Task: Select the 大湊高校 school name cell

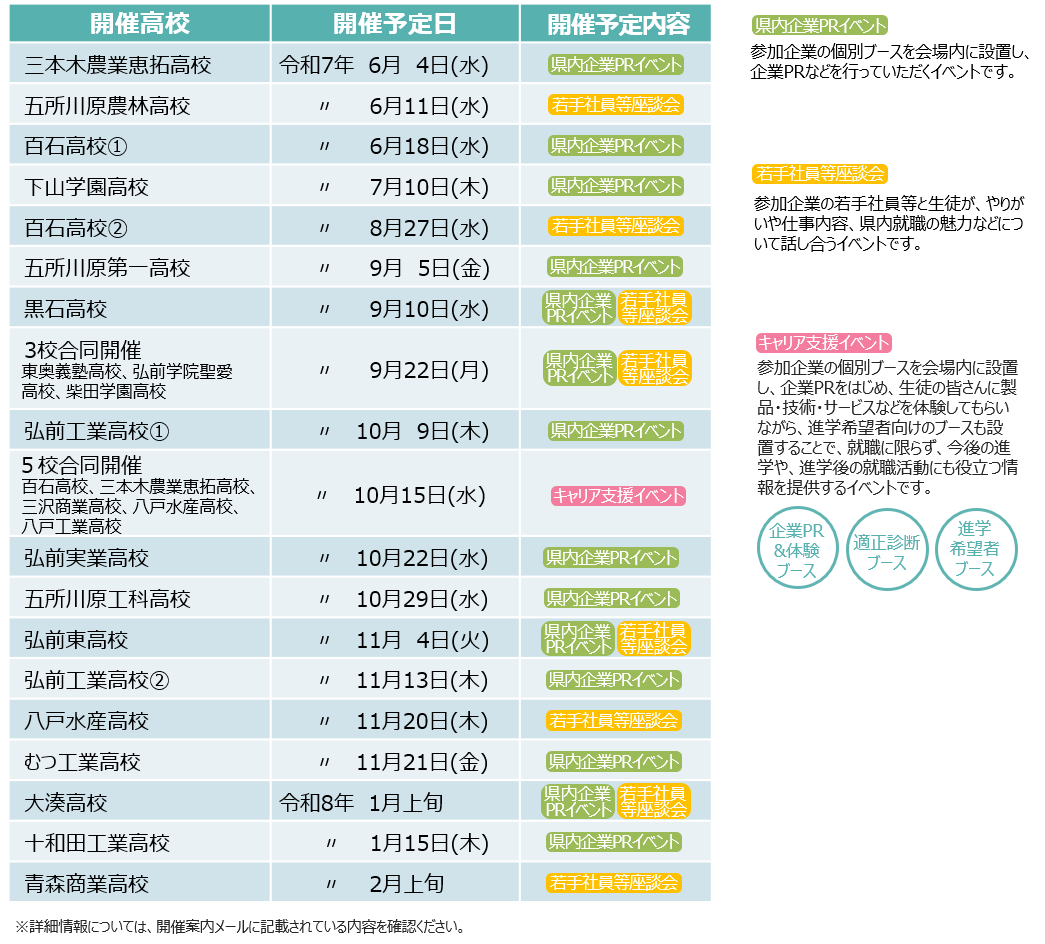Action: 140,801
